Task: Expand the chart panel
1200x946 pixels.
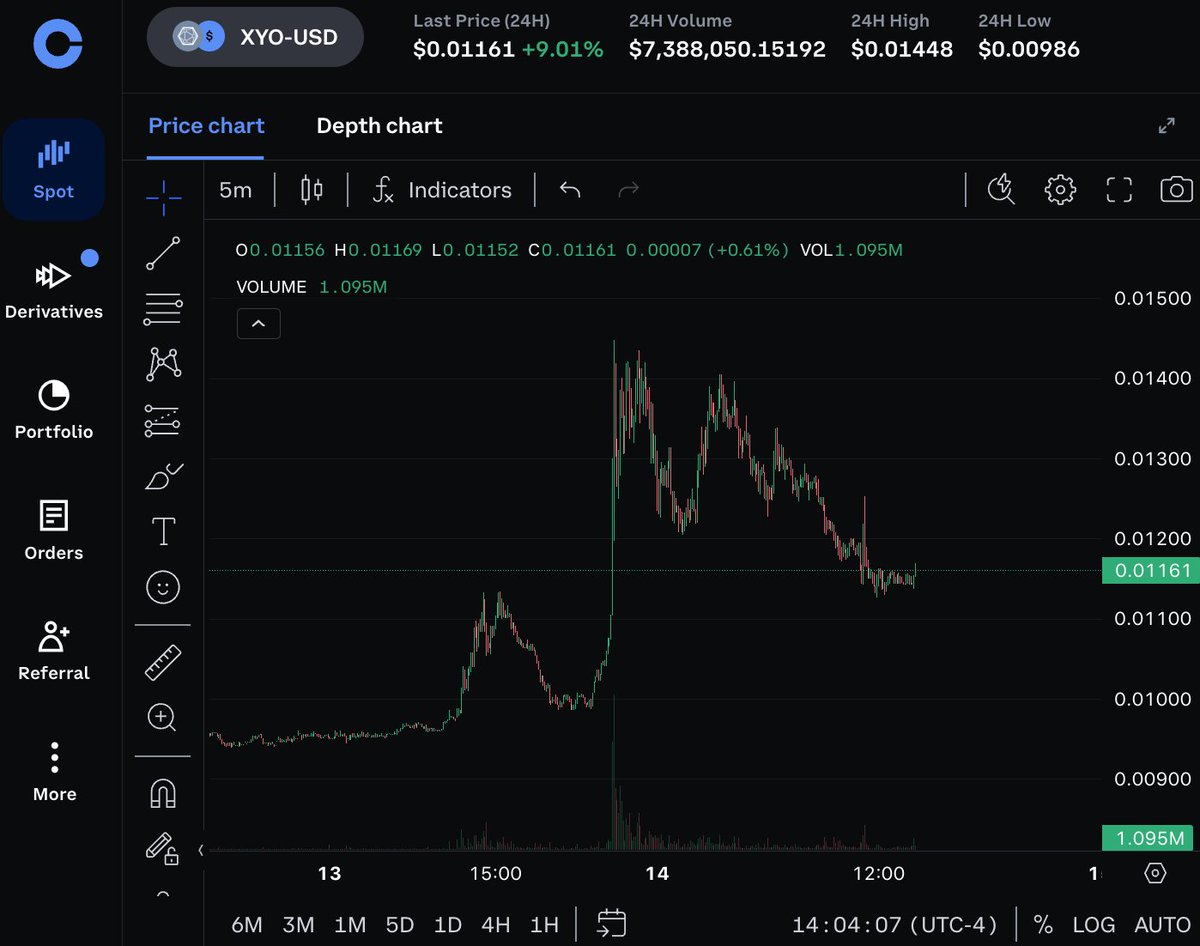Action: click(x=1166, y=126)
